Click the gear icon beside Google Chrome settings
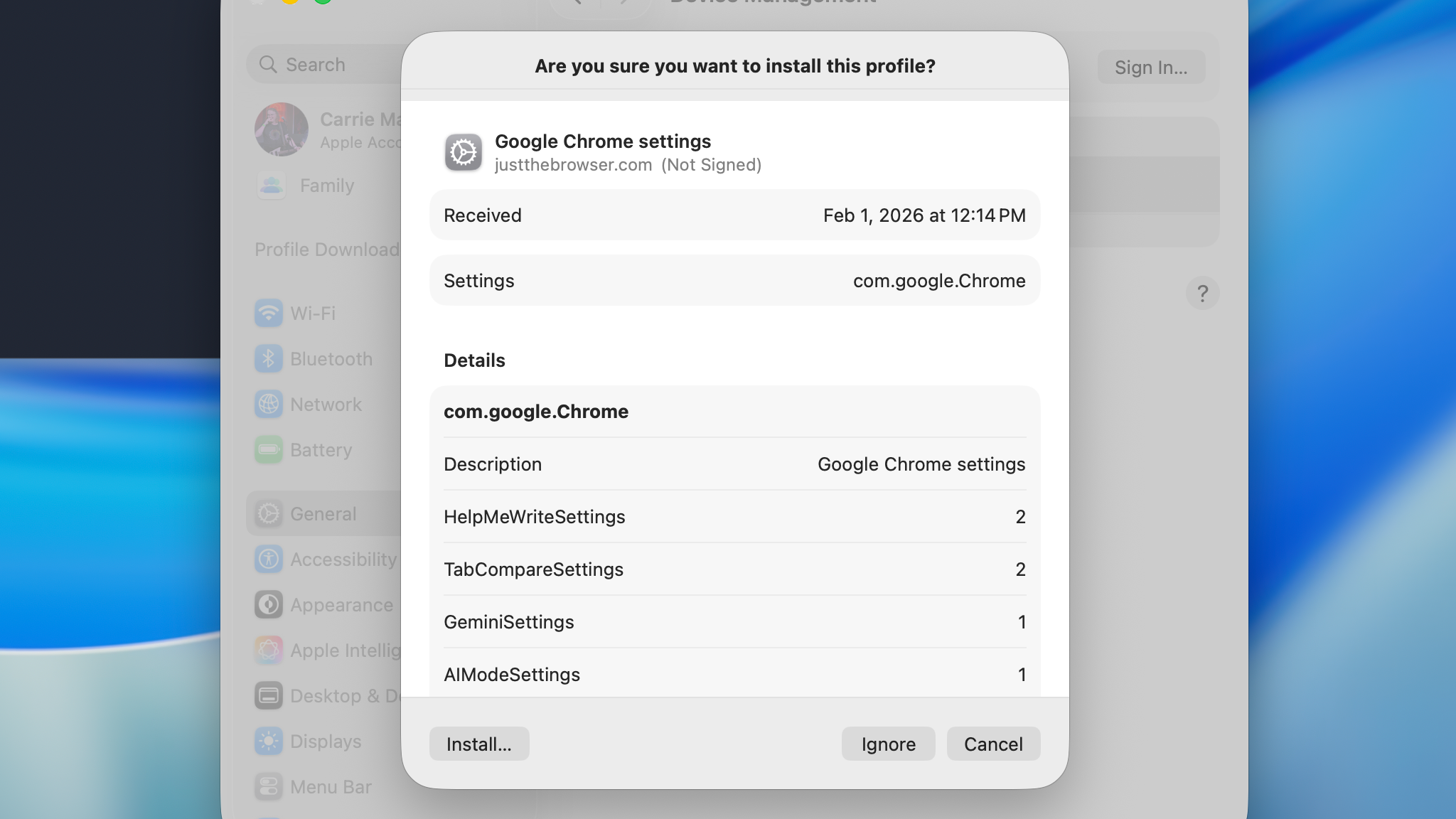 pos(463,152)
